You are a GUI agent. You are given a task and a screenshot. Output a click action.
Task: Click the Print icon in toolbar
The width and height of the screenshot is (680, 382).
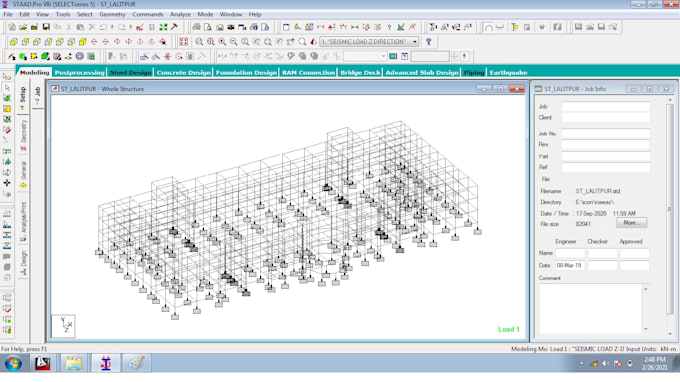coord(196,27)
